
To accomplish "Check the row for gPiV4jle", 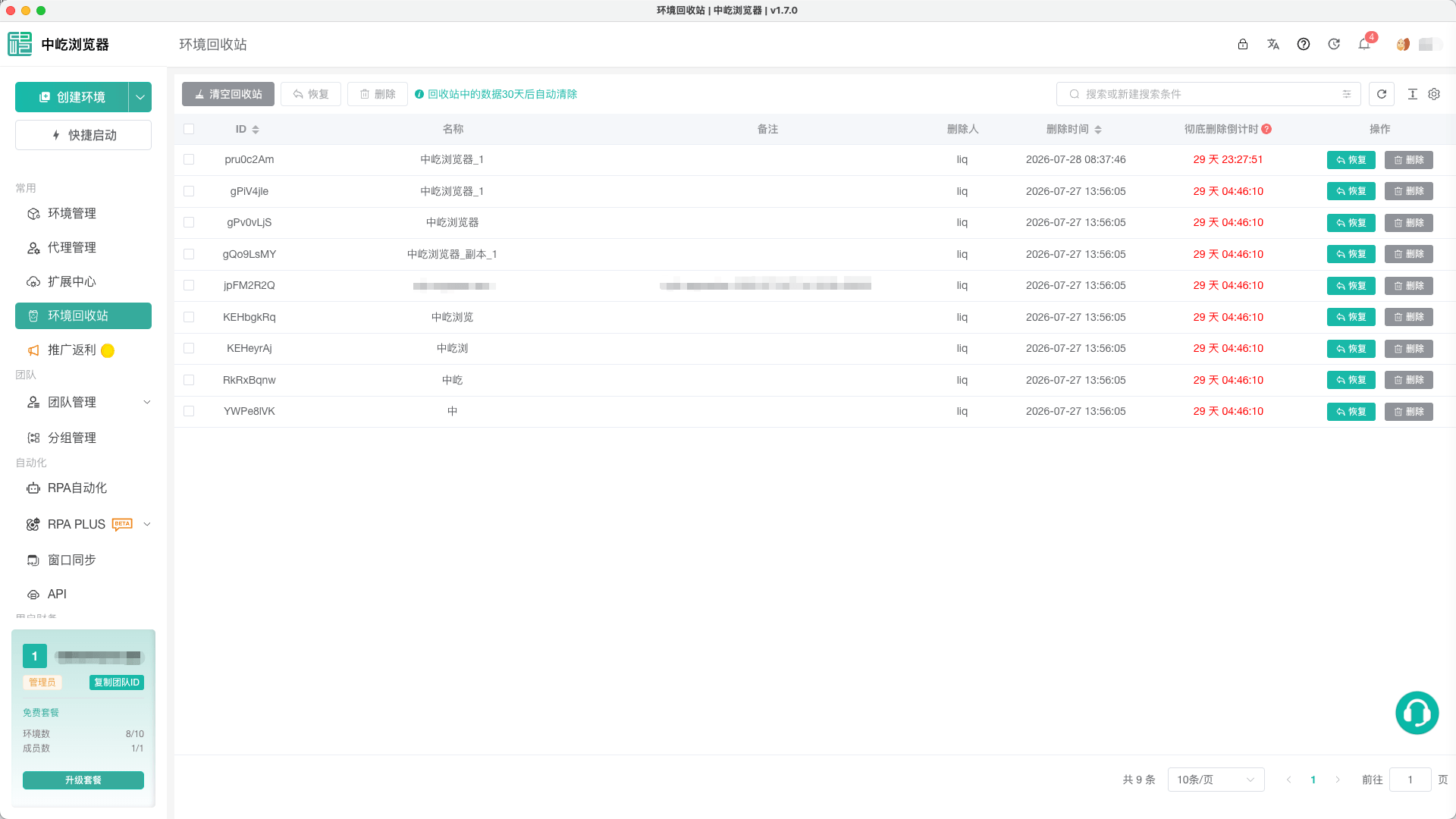I will 189,191.
